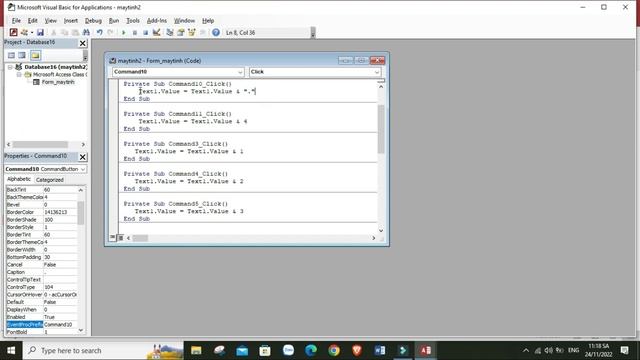Open the Tools menu

[133, 20]
